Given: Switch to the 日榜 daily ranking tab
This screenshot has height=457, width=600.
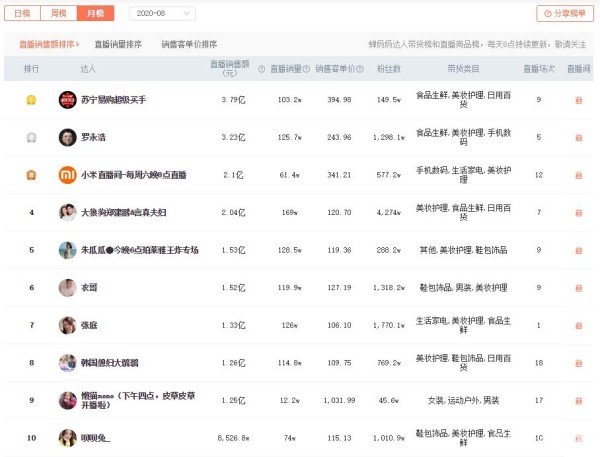Looking at the screenshot, I should pos(22,13).
